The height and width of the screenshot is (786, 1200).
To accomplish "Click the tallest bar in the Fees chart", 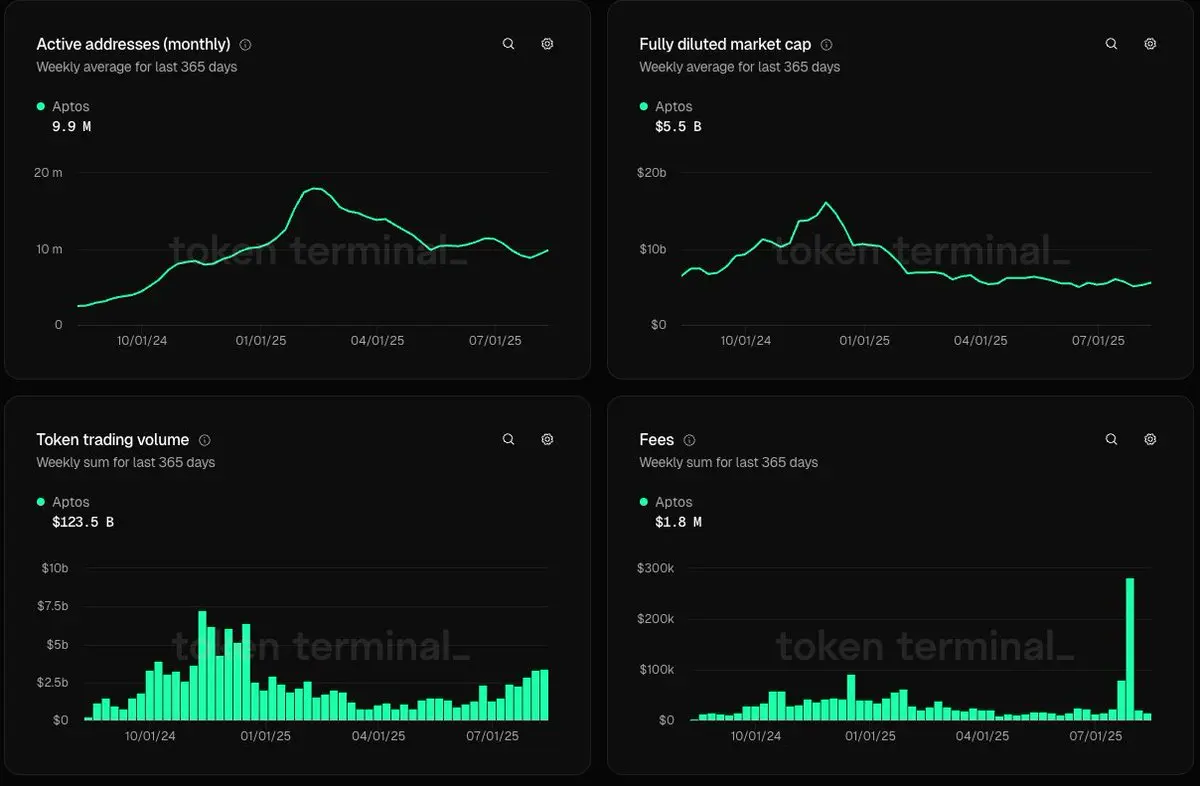I will pyautogui.click(x=1130, y=649).
